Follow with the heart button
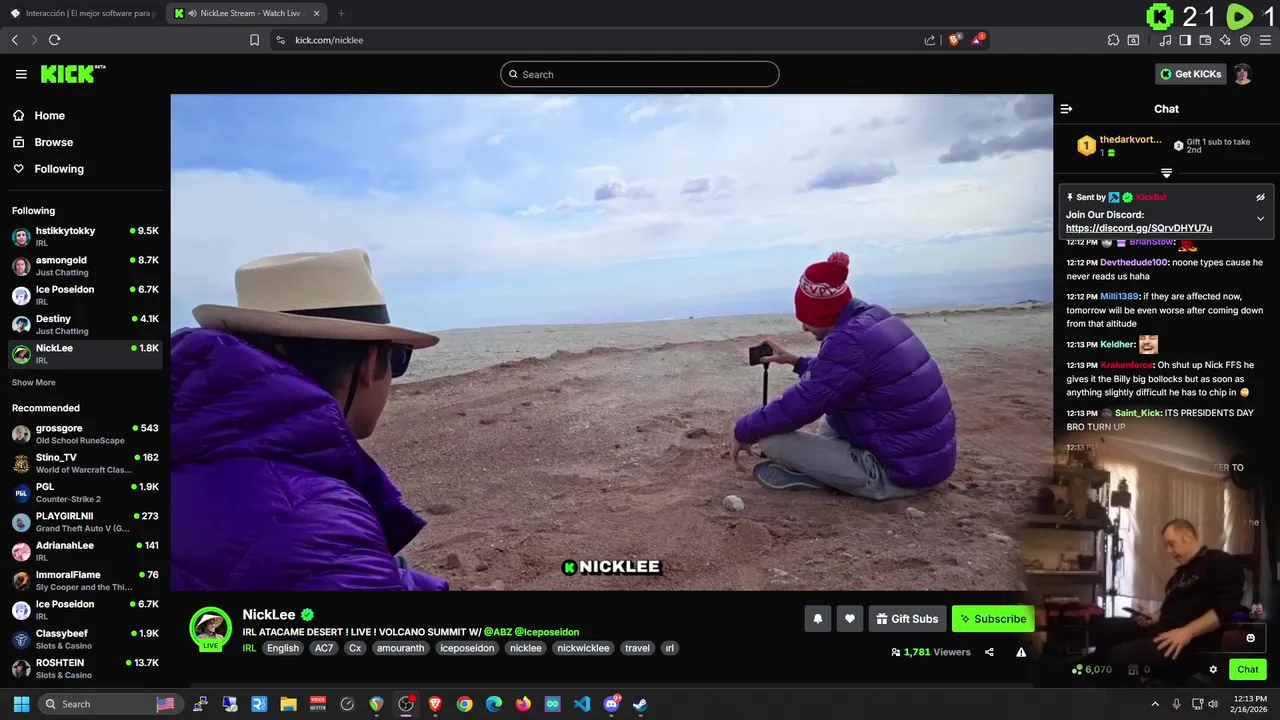Viewport: 1280px width, 720px height. click(x=849, y=619)
